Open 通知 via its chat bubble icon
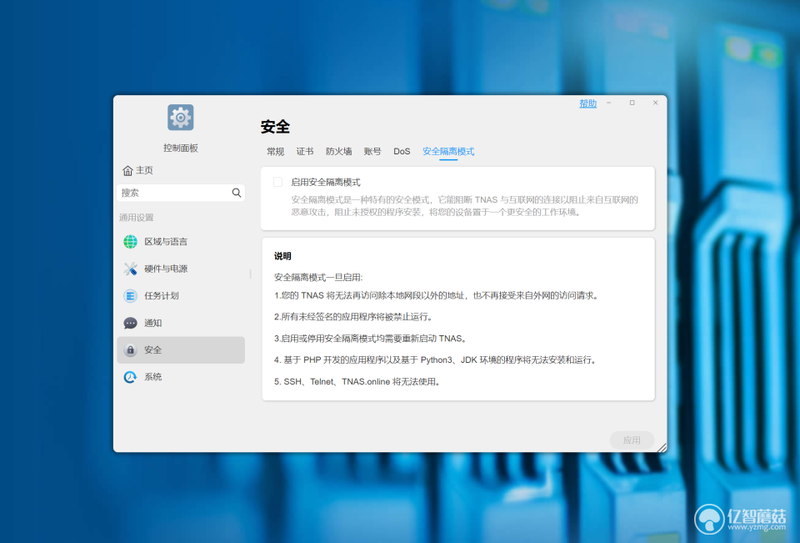This screenshot has height=543, width=800. pos(131,323)
